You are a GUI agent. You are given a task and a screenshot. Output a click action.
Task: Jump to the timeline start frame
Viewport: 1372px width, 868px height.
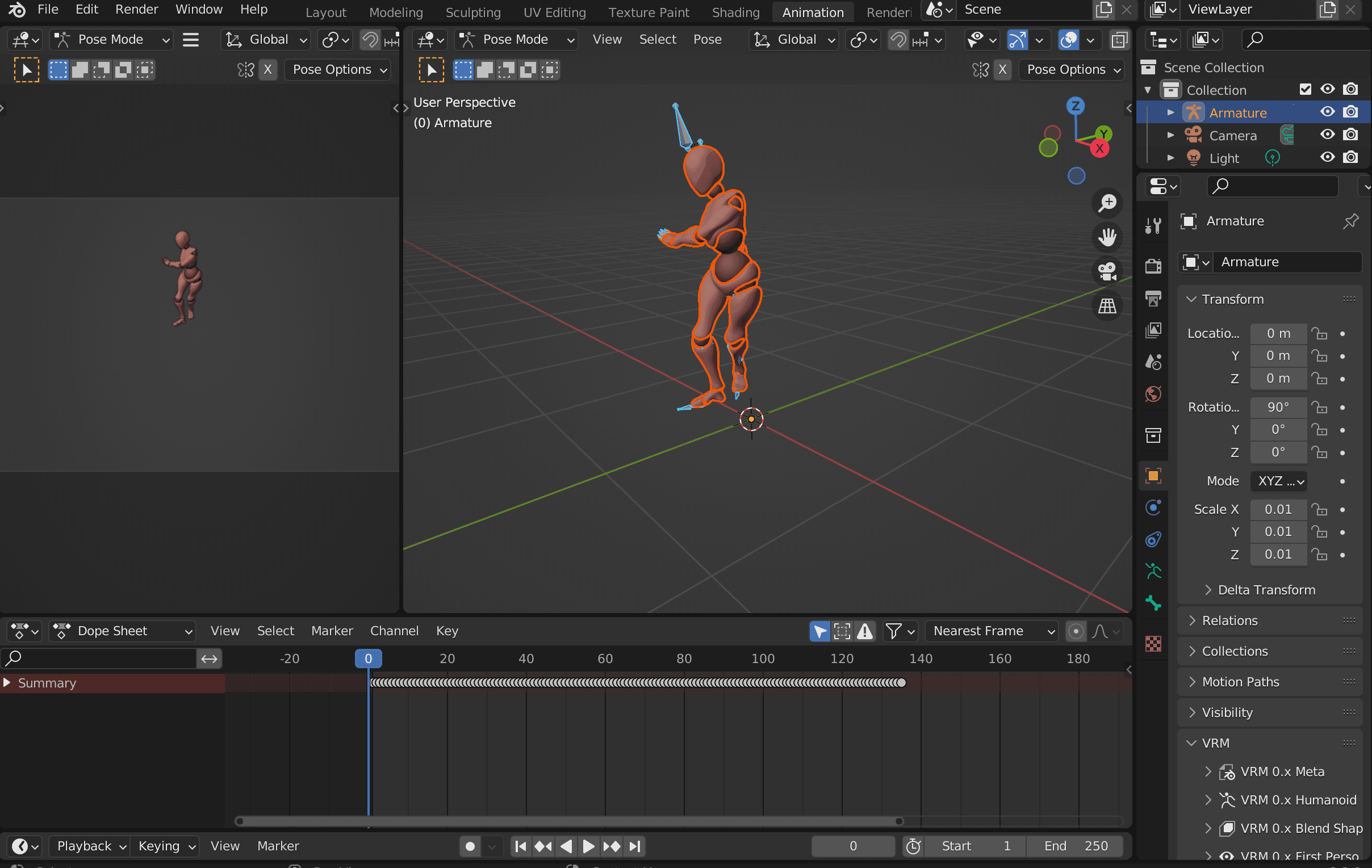point(520,846)
